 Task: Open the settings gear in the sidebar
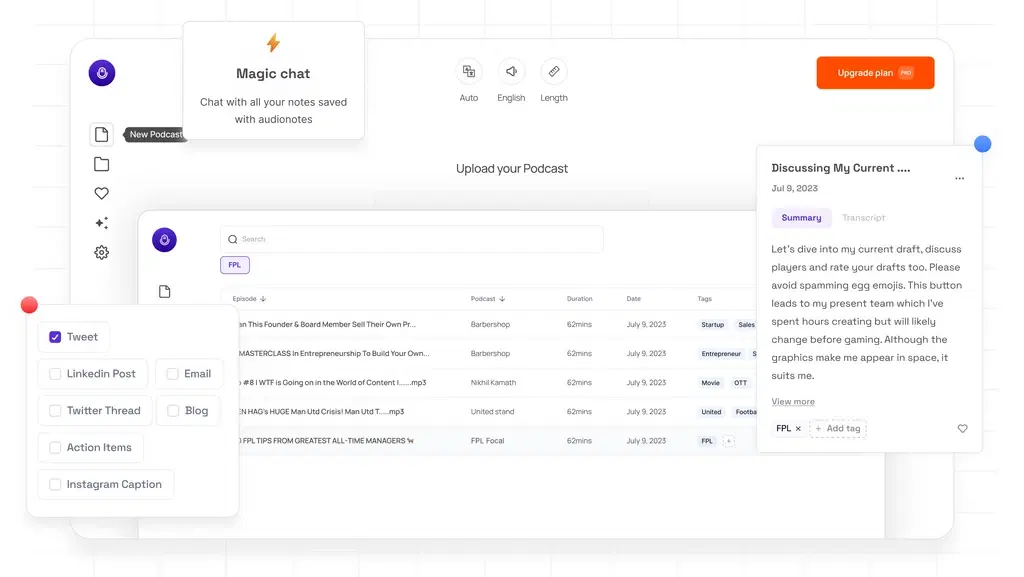tap(101, 252)
